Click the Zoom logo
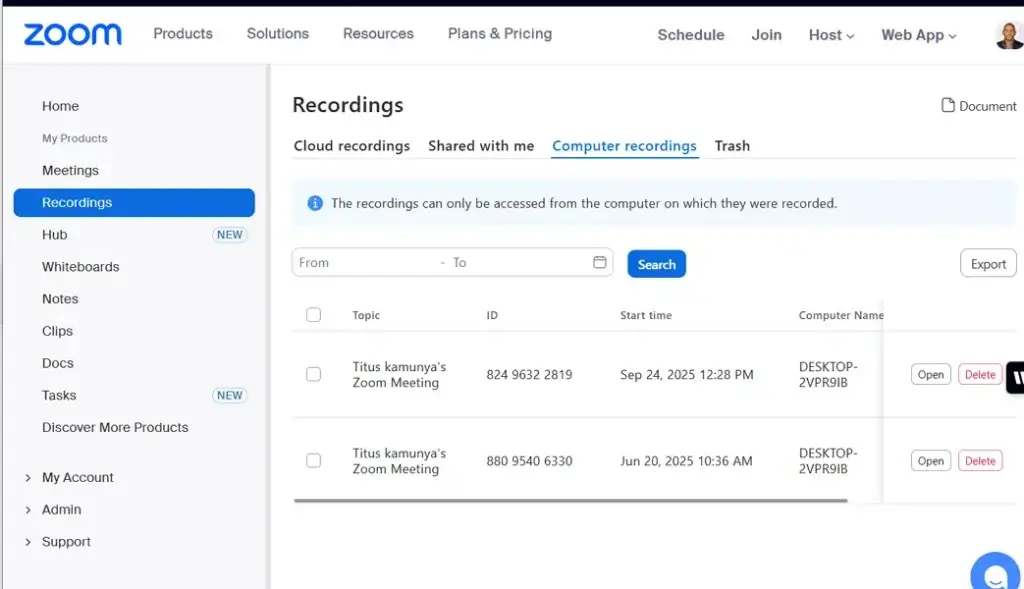The width and height of the screenshot is (1024, 589). (73, 35)
